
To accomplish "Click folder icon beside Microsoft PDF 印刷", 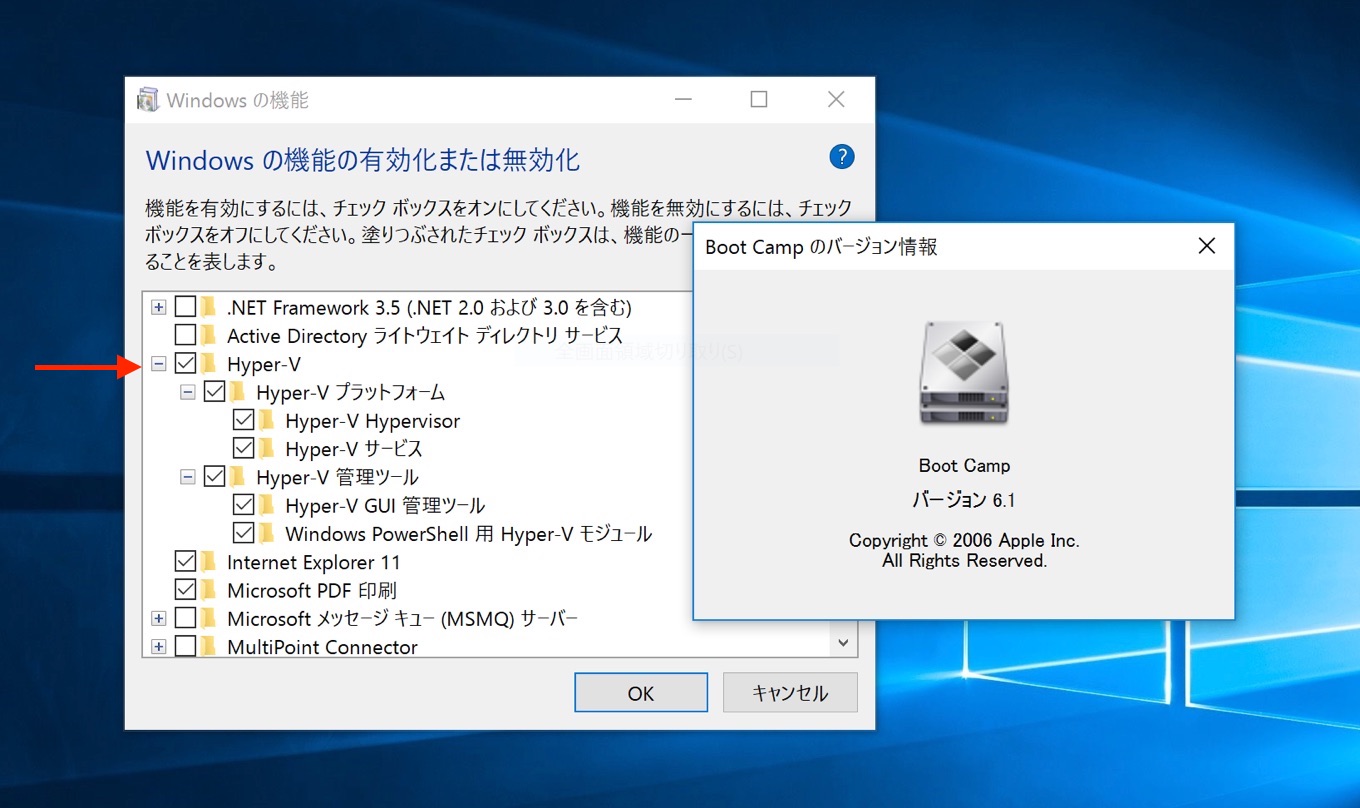I will [209, 589].
